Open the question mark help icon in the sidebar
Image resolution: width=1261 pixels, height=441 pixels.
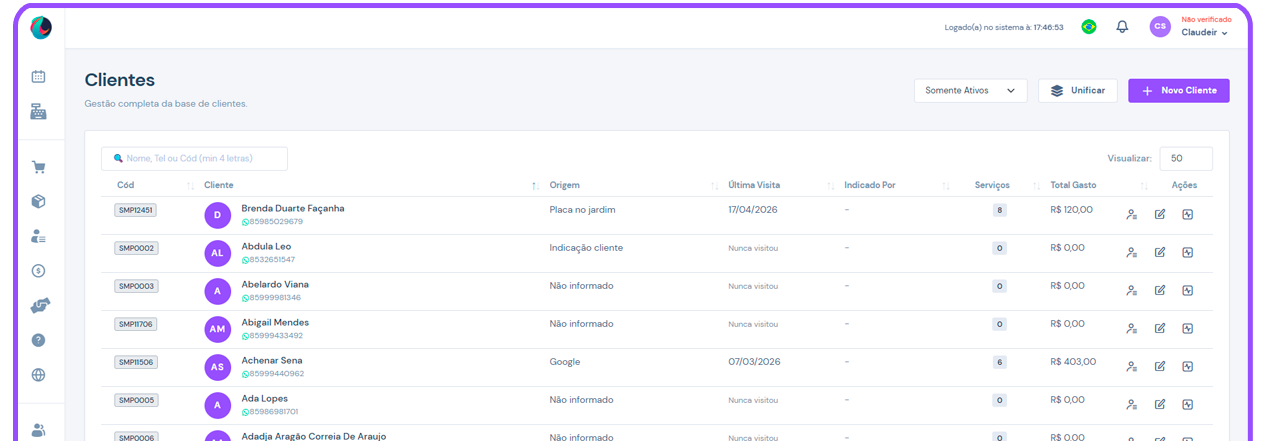[x=39, y=340]
